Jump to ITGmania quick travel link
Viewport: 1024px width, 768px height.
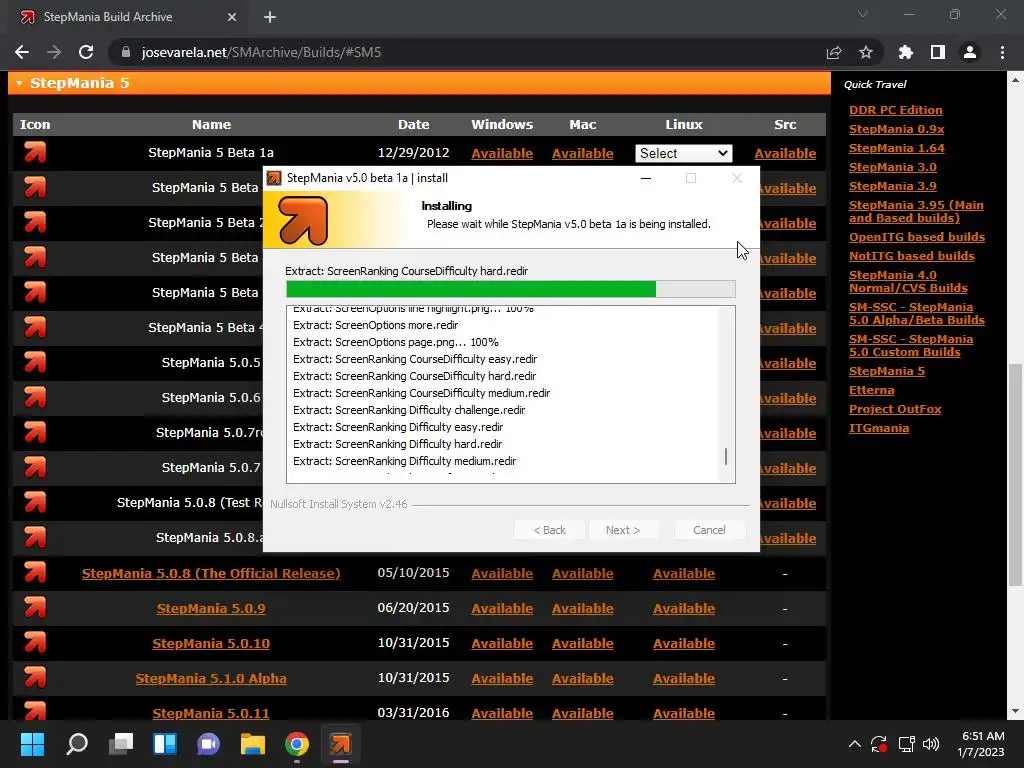click(878, 428)
